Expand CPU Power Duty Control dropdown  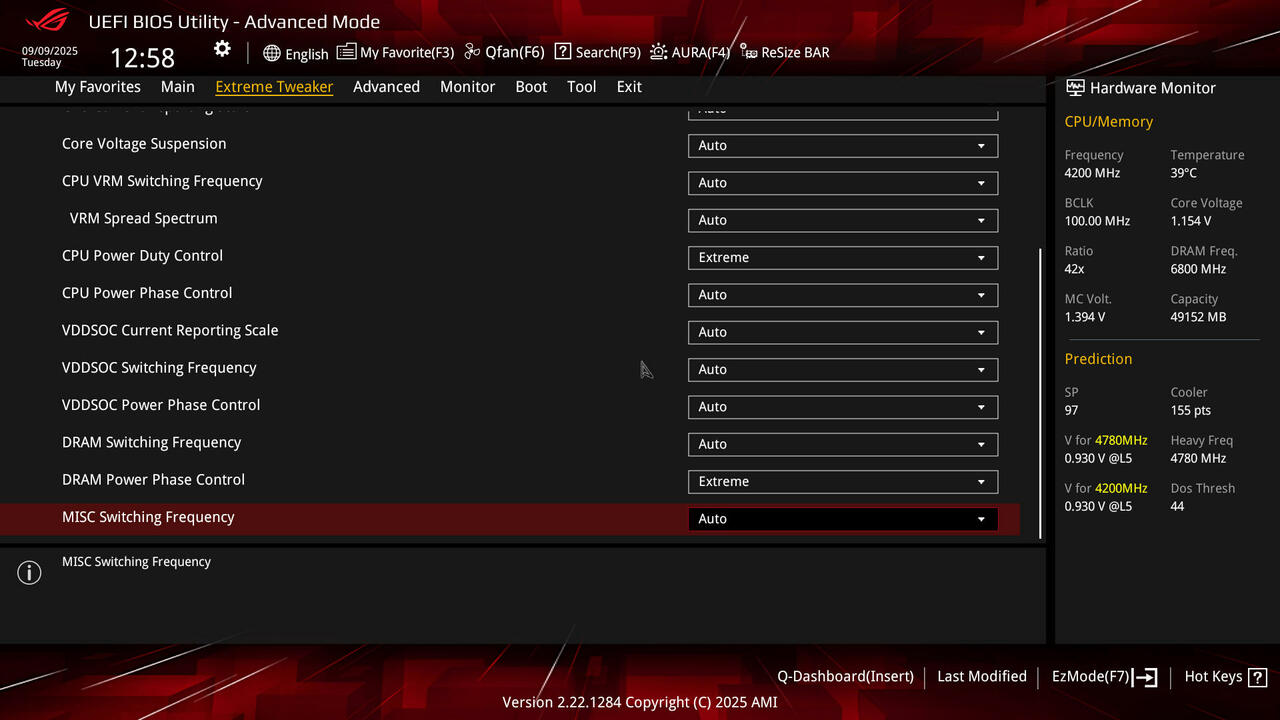843,258
